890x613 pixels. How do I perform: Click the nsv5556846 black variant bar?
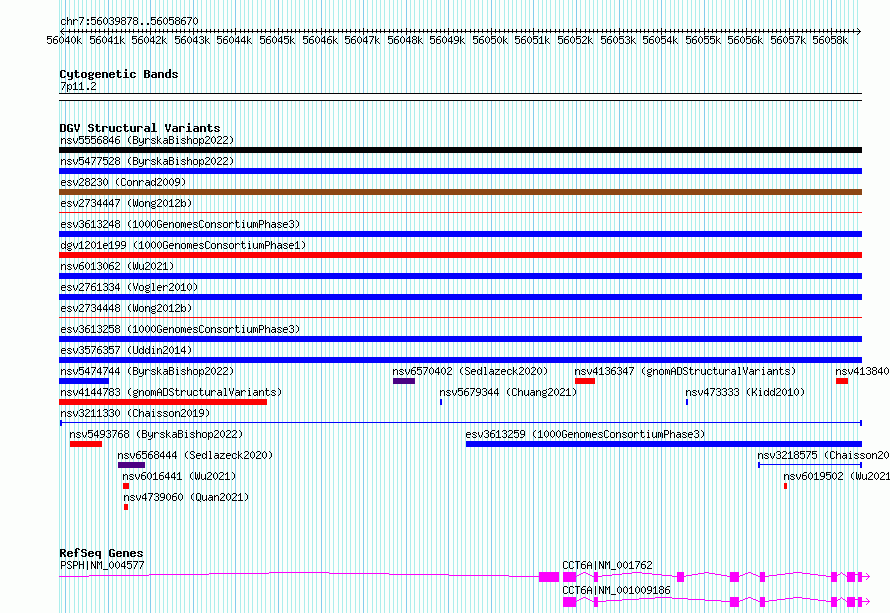(x=460, y=150)
